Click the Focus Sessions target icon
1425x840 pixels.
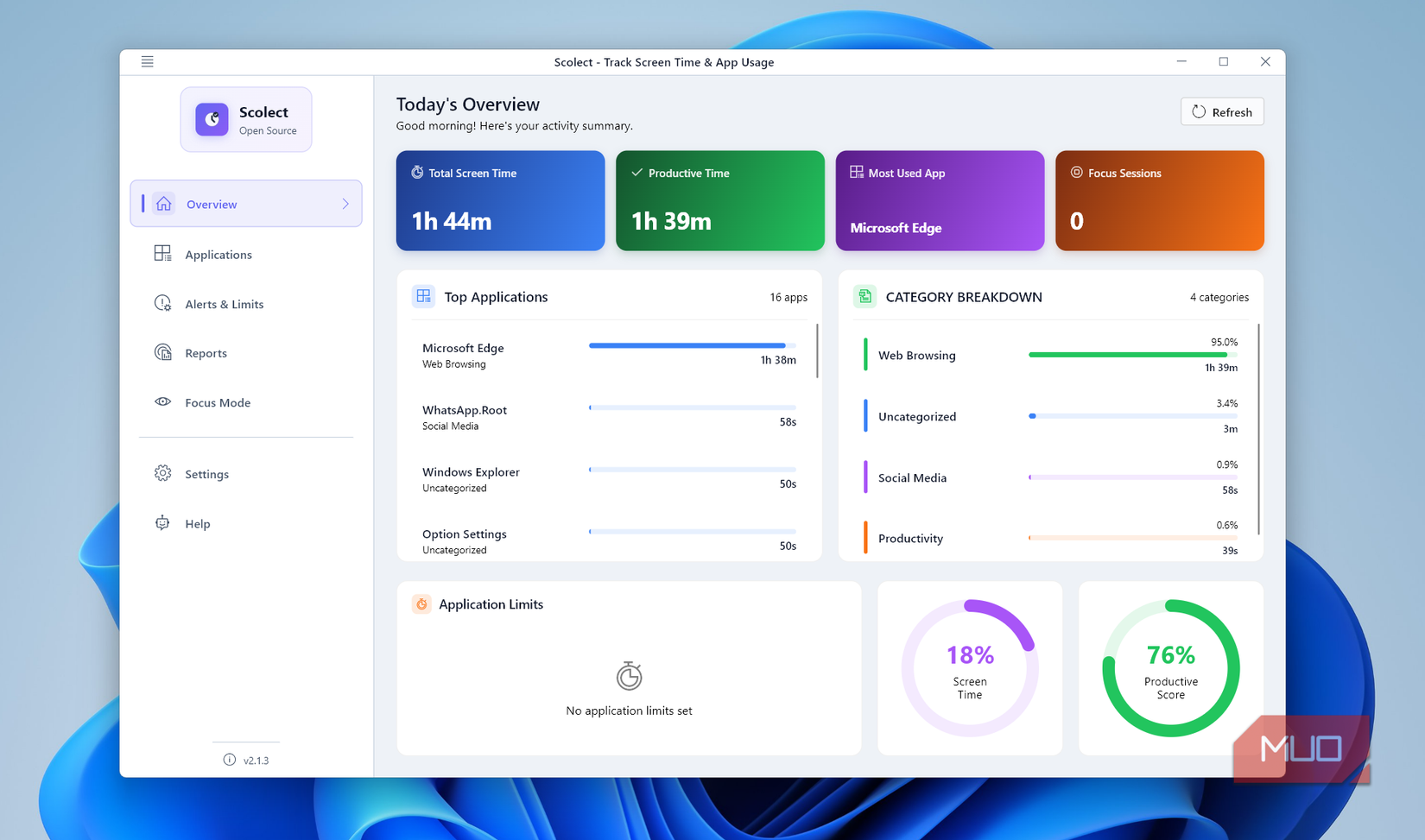click(x=1076, y=173)
